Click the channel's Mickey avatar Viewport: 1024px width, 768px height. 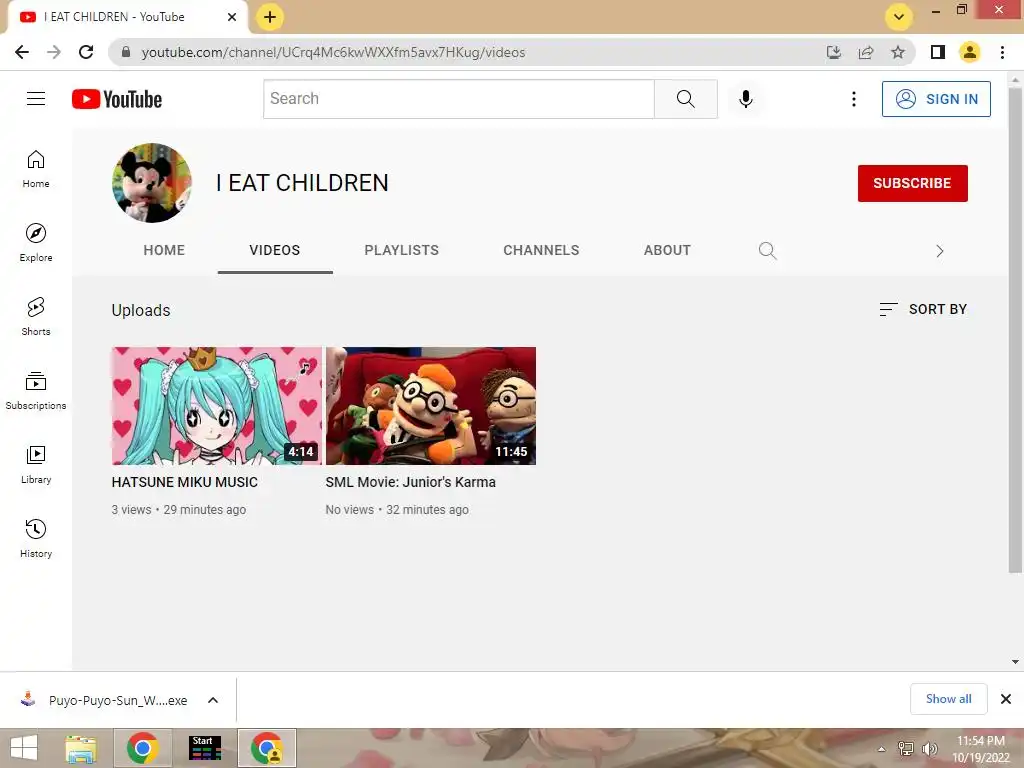(x=152, y=183)
